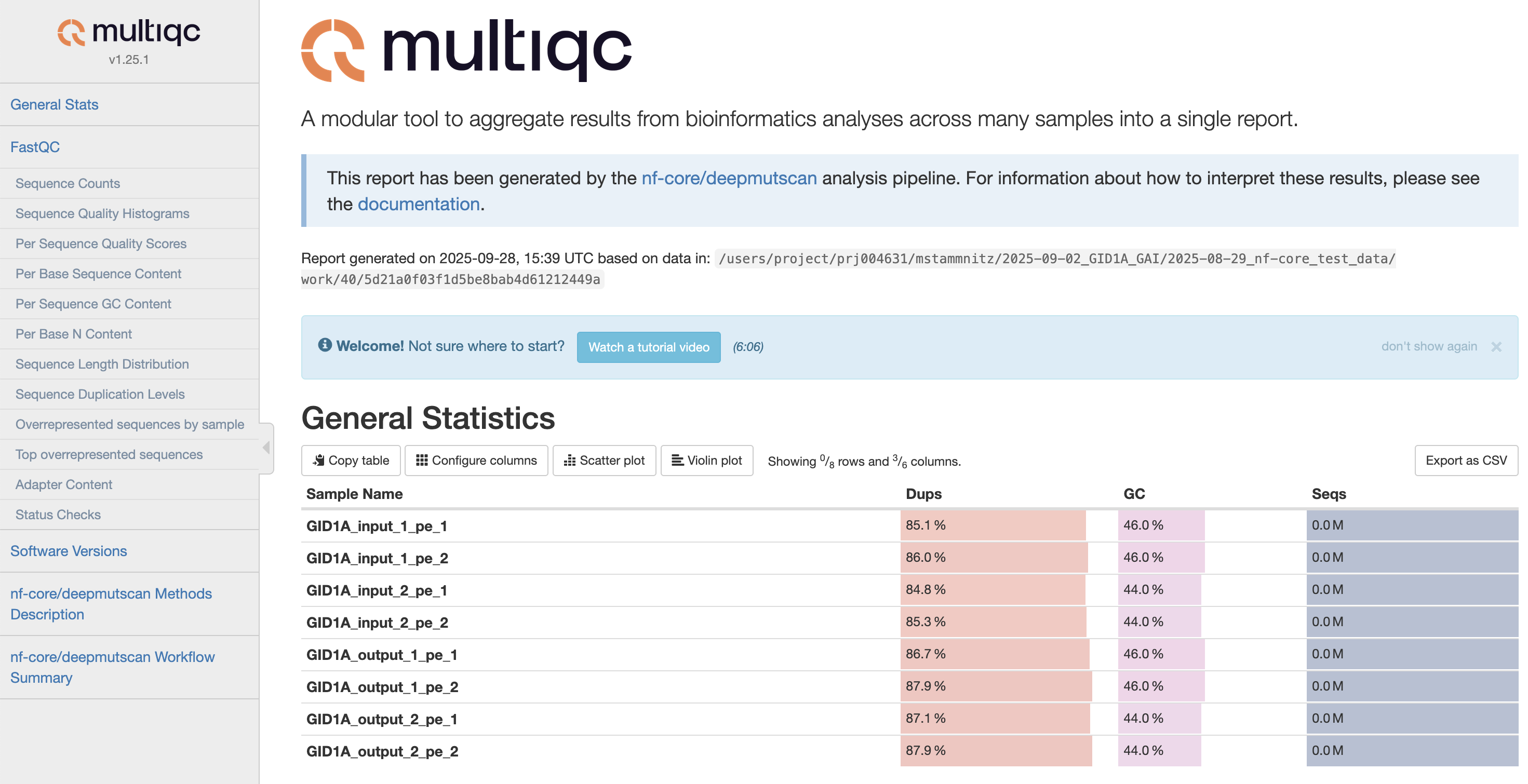1528x784 pixels.
Task: Close the Welcome banner with the X
Action: pos(1496,347)
